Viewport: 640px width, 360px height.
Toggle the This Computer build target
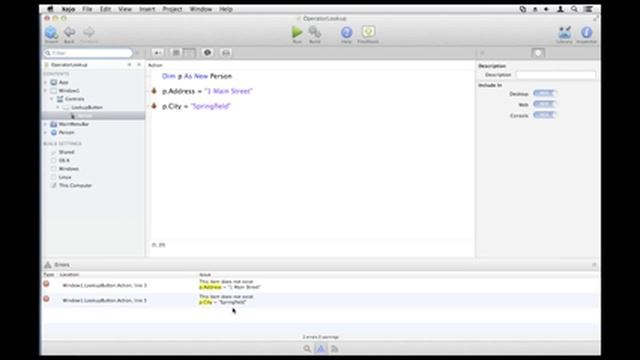point(53,185)
